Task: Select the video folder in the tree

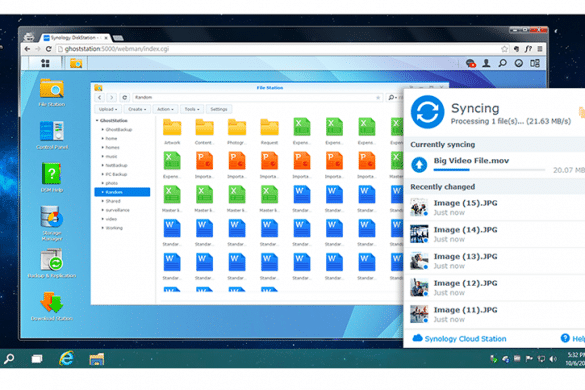Action: click(111, 219)
